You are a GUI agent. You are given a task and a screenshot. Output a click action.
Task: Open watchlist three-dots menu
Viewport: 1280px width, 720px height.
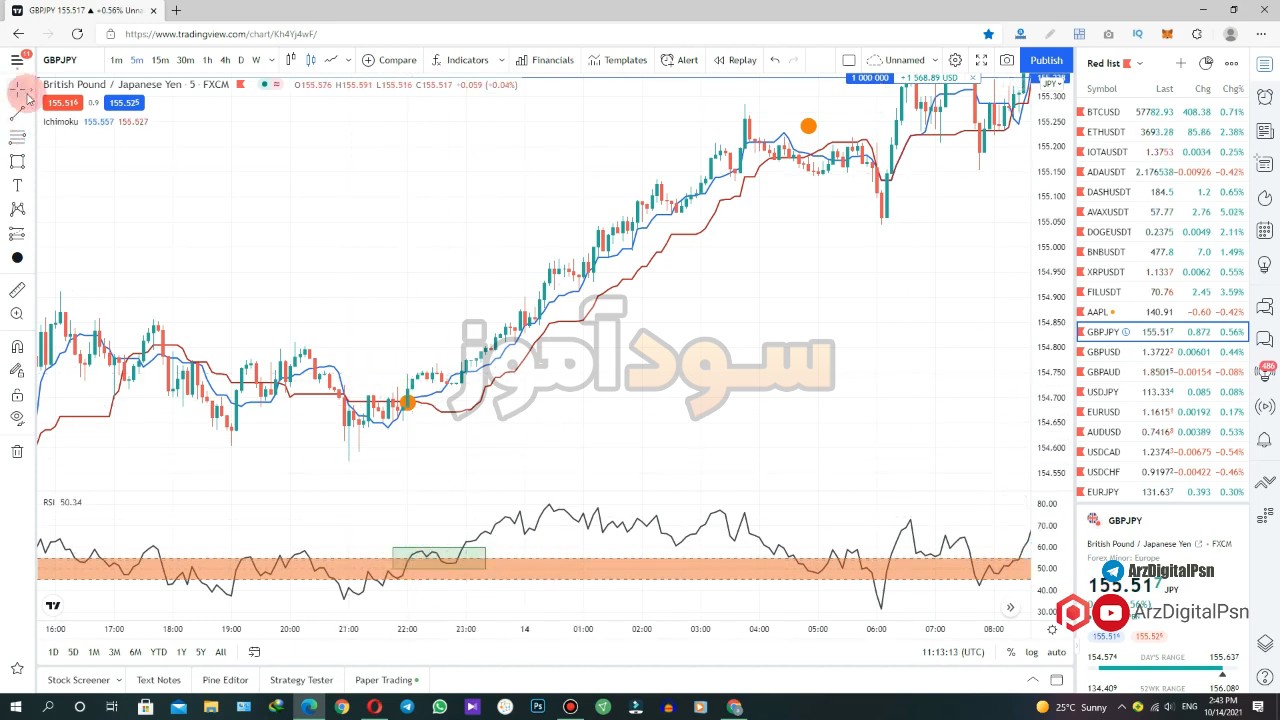tap(1231, 63)
